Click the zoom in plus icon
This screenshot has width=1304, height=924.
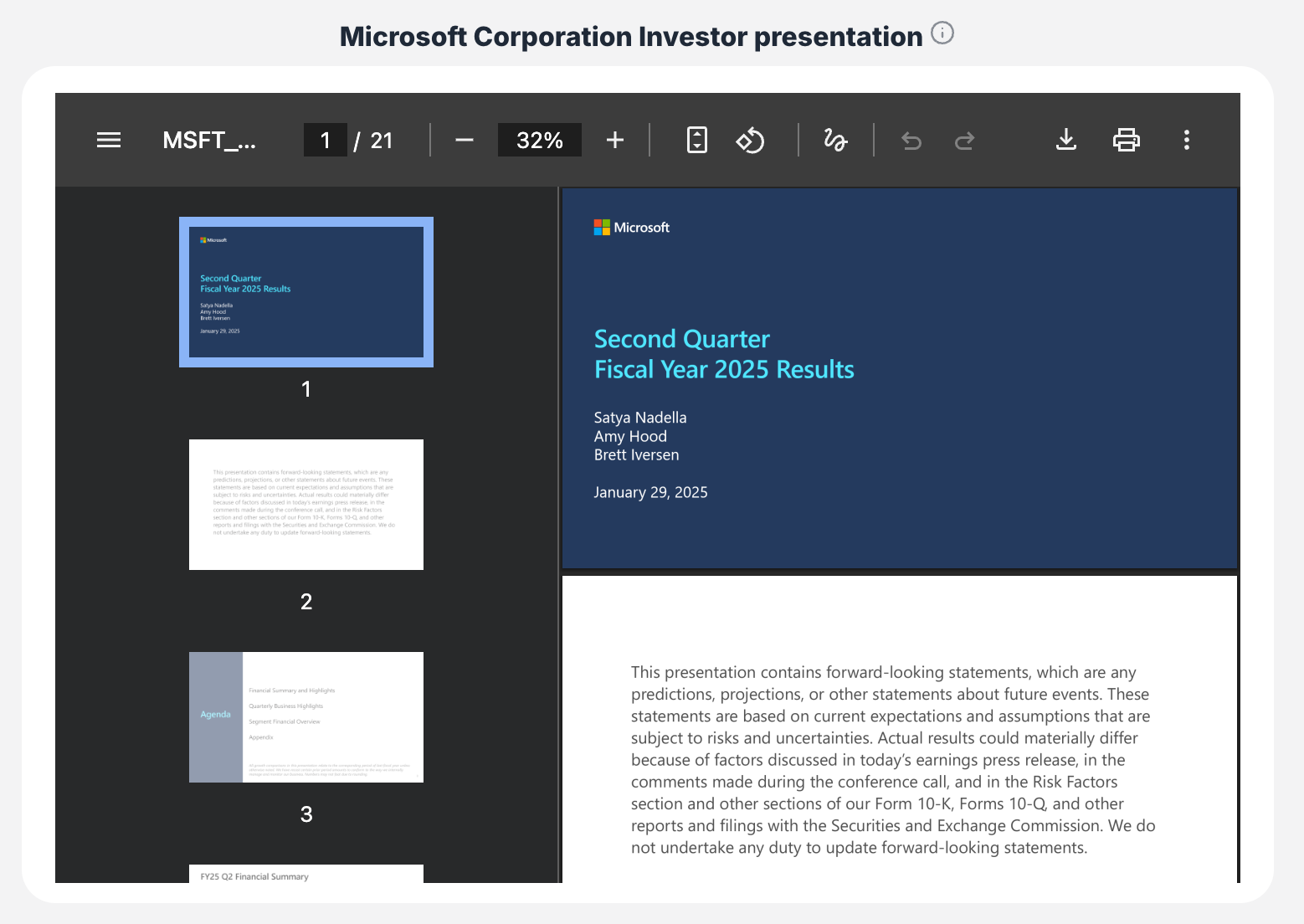(615, 140)
